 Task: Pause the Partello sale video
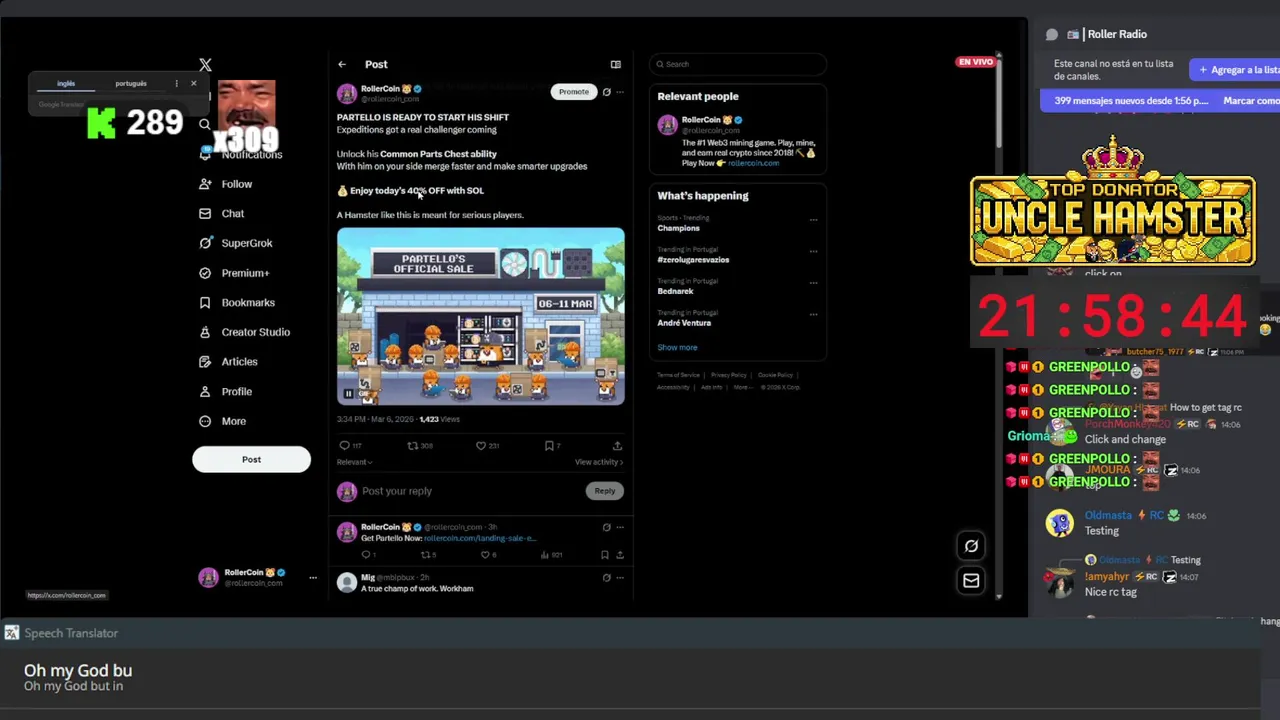[x=349, y=394]
